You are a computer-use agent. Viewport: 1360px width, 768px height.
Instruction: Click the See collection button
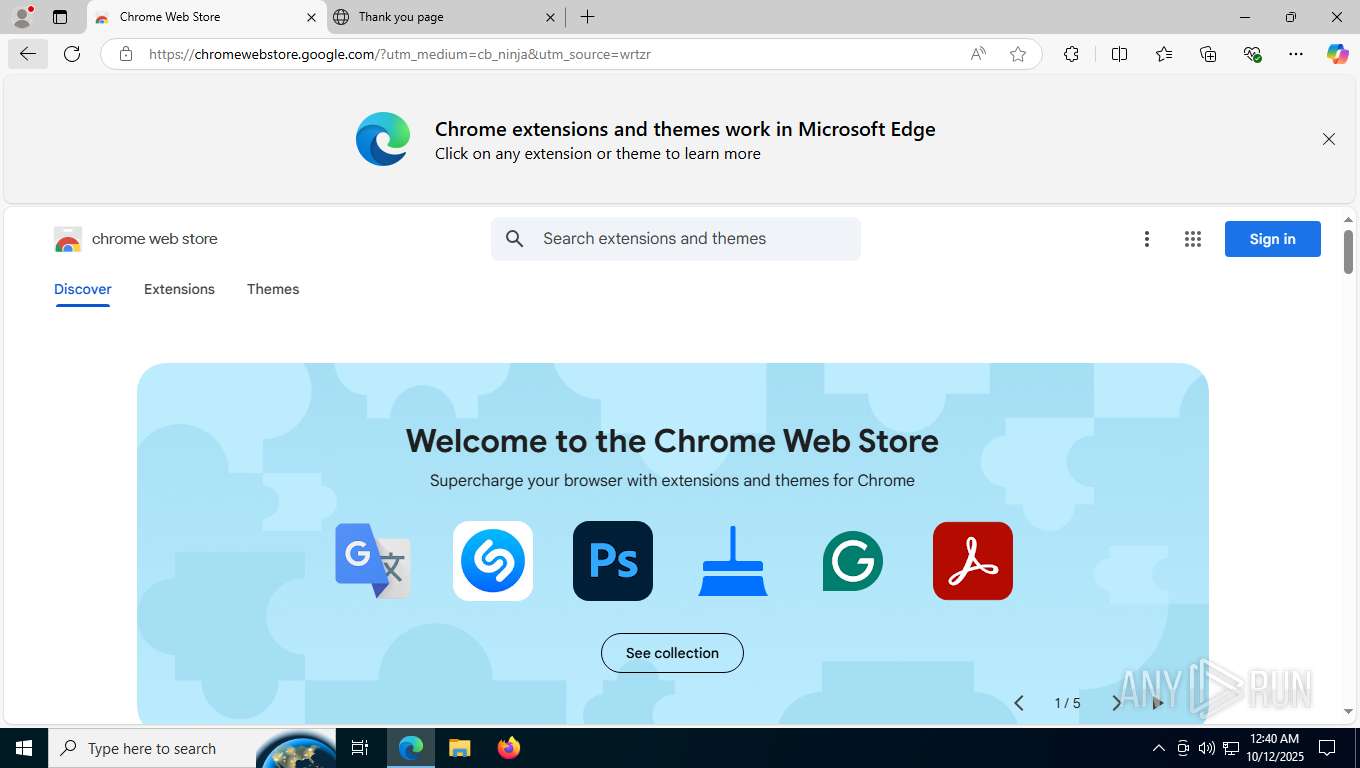click(x=672, y=653)
